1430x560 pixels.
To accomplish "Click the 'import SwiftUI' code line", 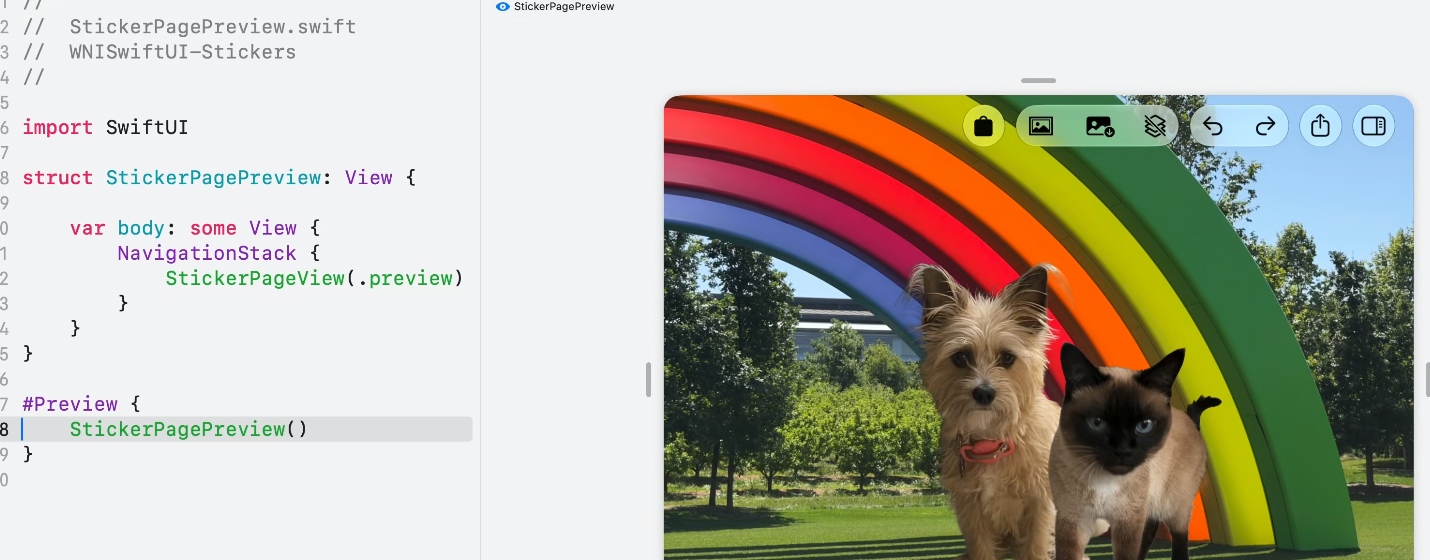I will pyautogui.click(x=105, y=127).
